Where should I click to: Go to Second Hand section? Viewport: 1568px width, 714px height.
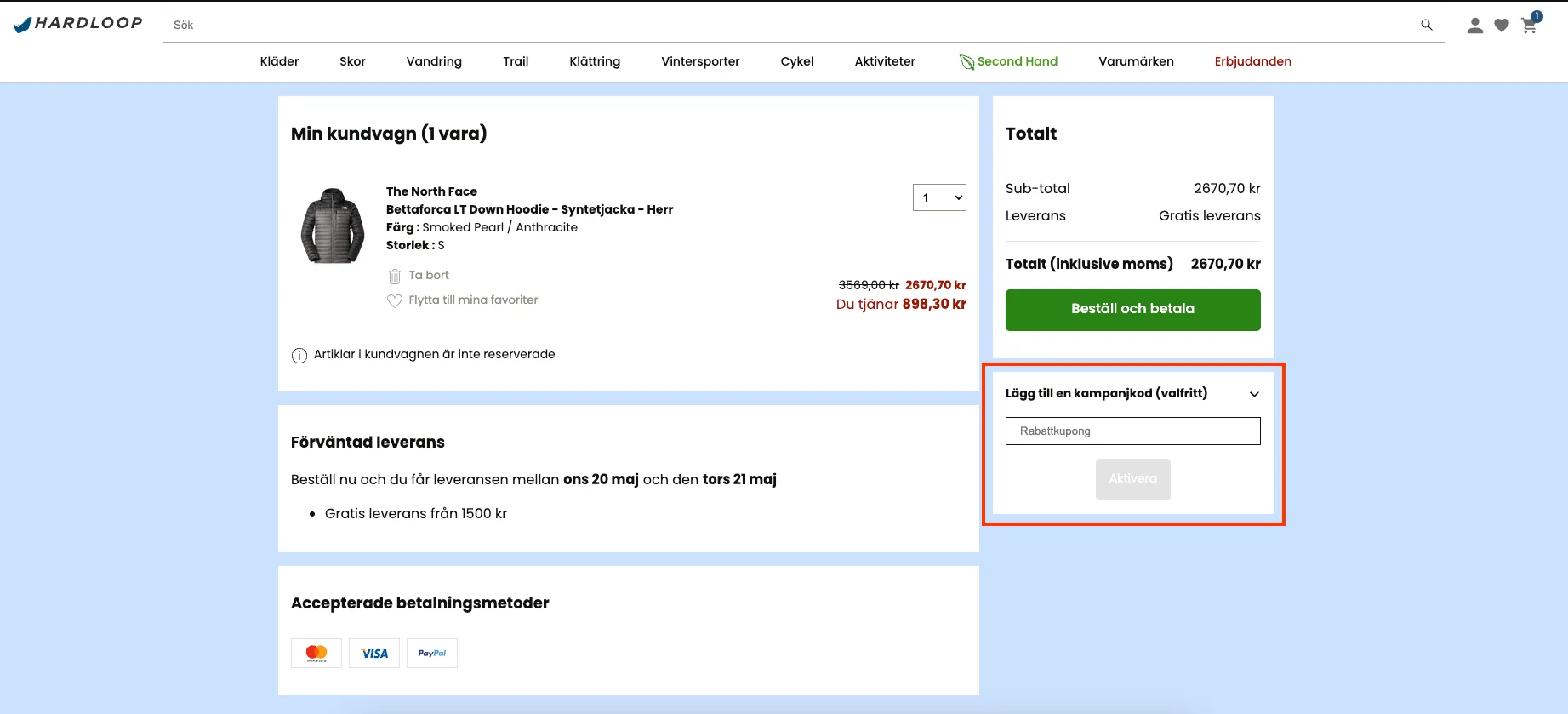pos(1018,61)
